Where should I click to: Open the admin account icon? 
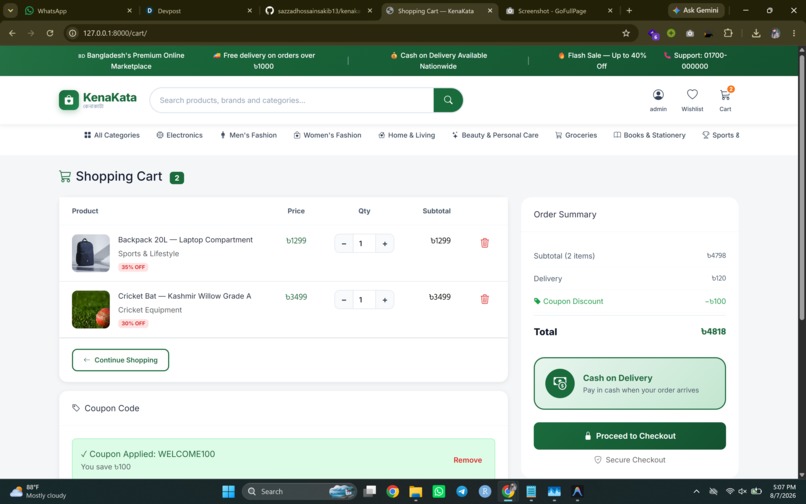pyautogui.click(x=658, y=95)
